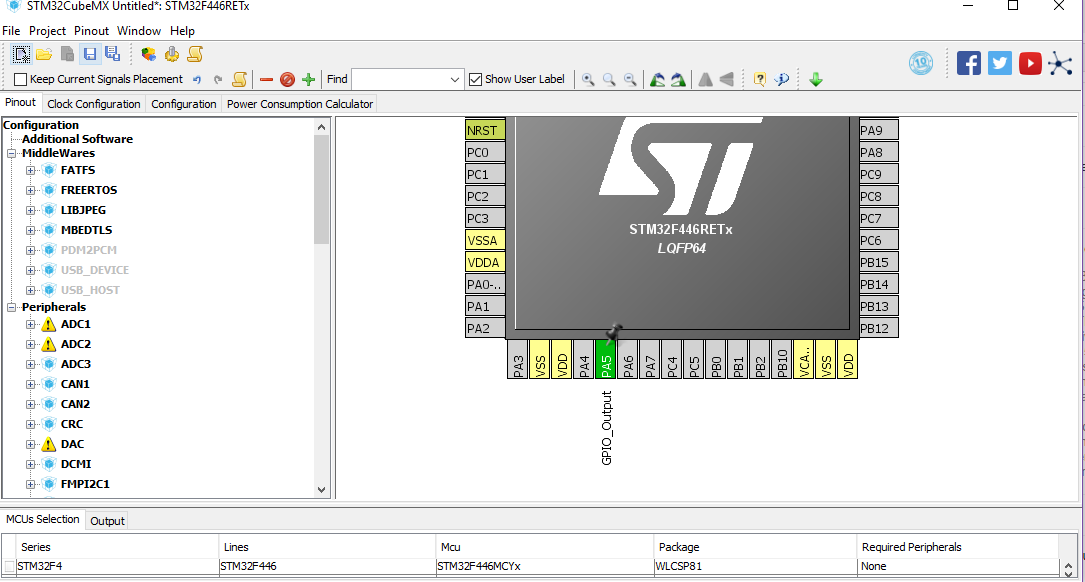Screen dimensions: 1085x582
Task: Click the NRST pin on chip
Action: point(485,130)
